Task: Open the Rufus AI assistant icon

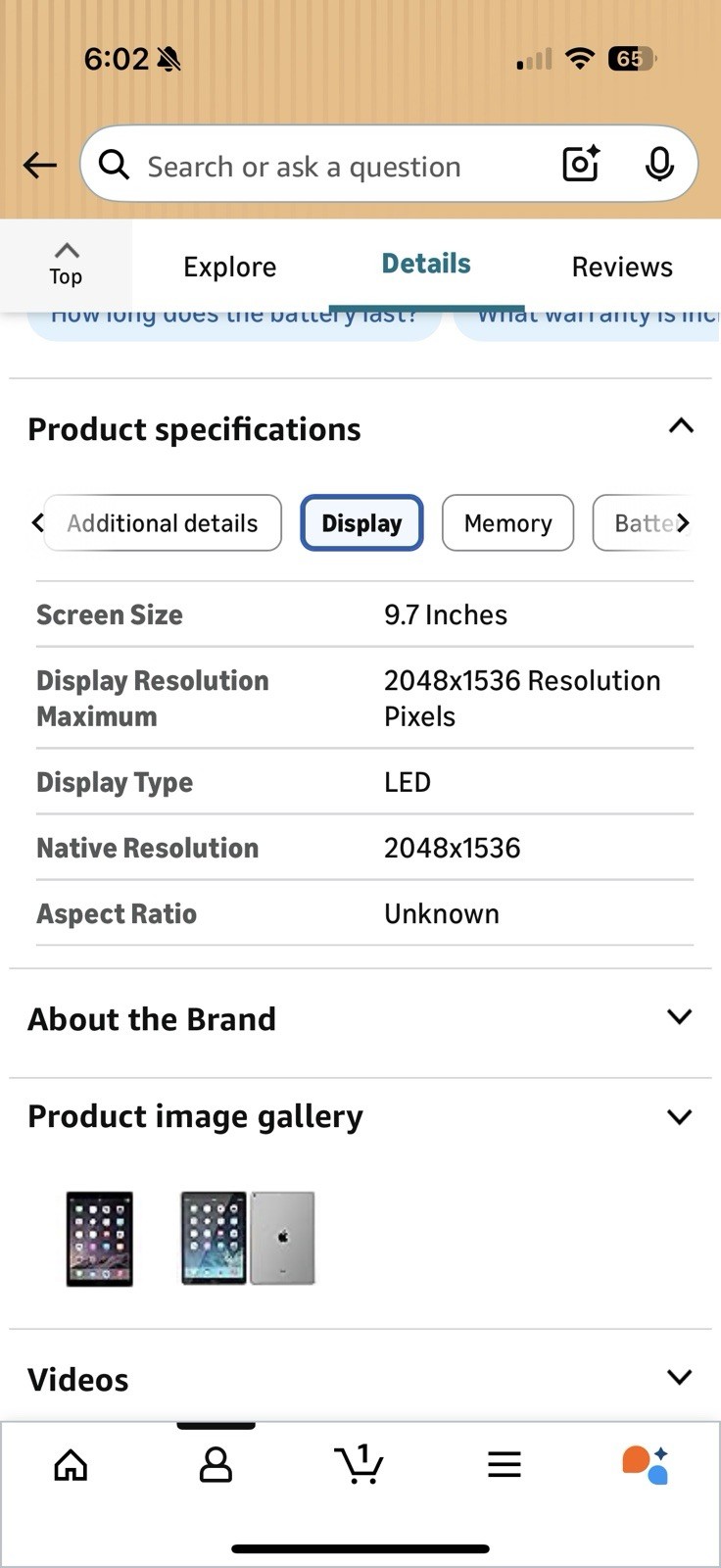Action: pos(646,1465)
